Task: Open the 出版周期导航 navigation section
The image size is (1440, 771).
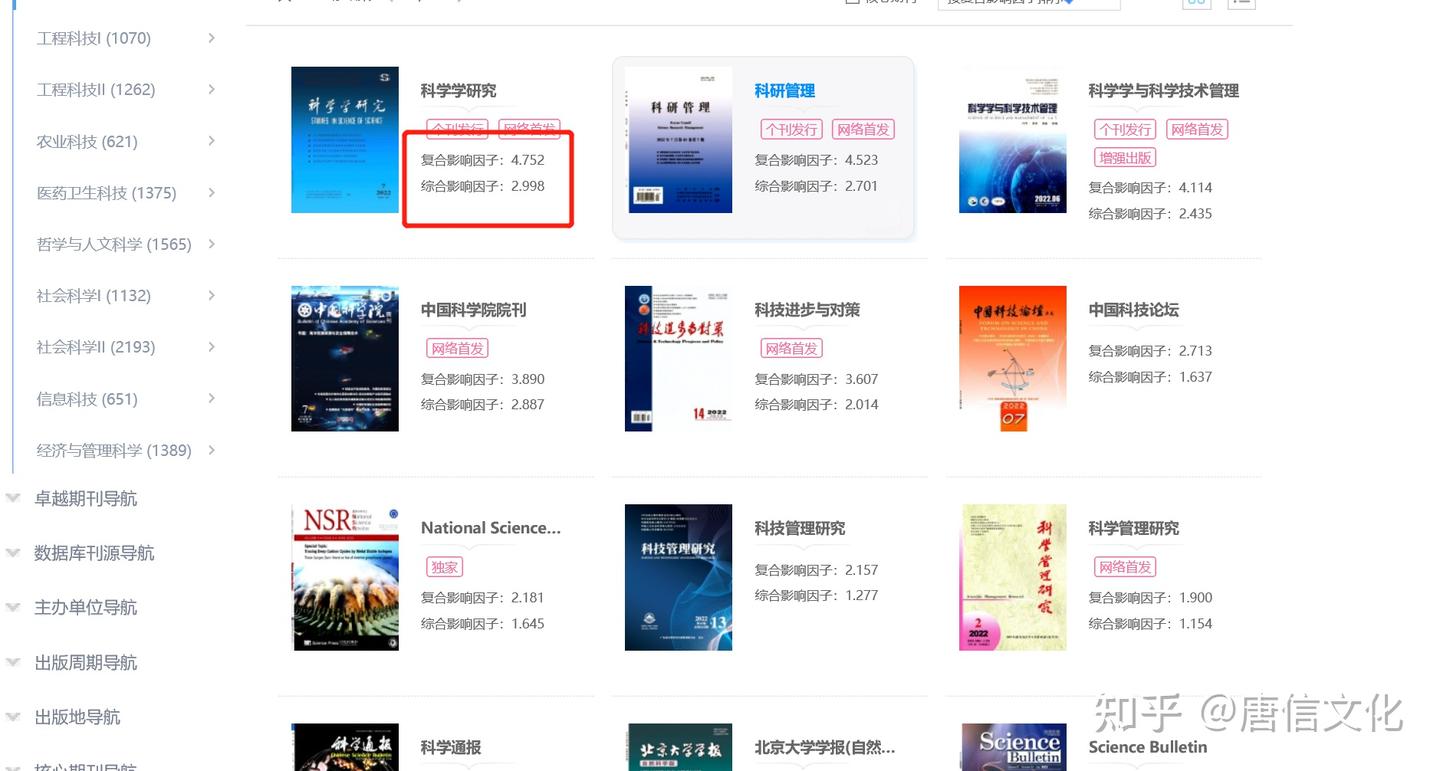Action: 85,662
